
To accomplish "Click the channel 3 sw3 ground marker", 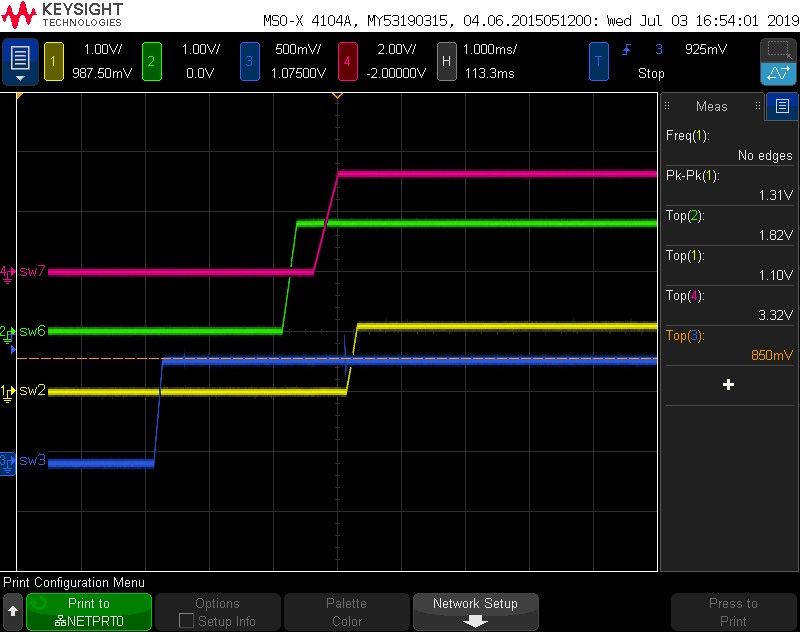I will tap(8, 464).
